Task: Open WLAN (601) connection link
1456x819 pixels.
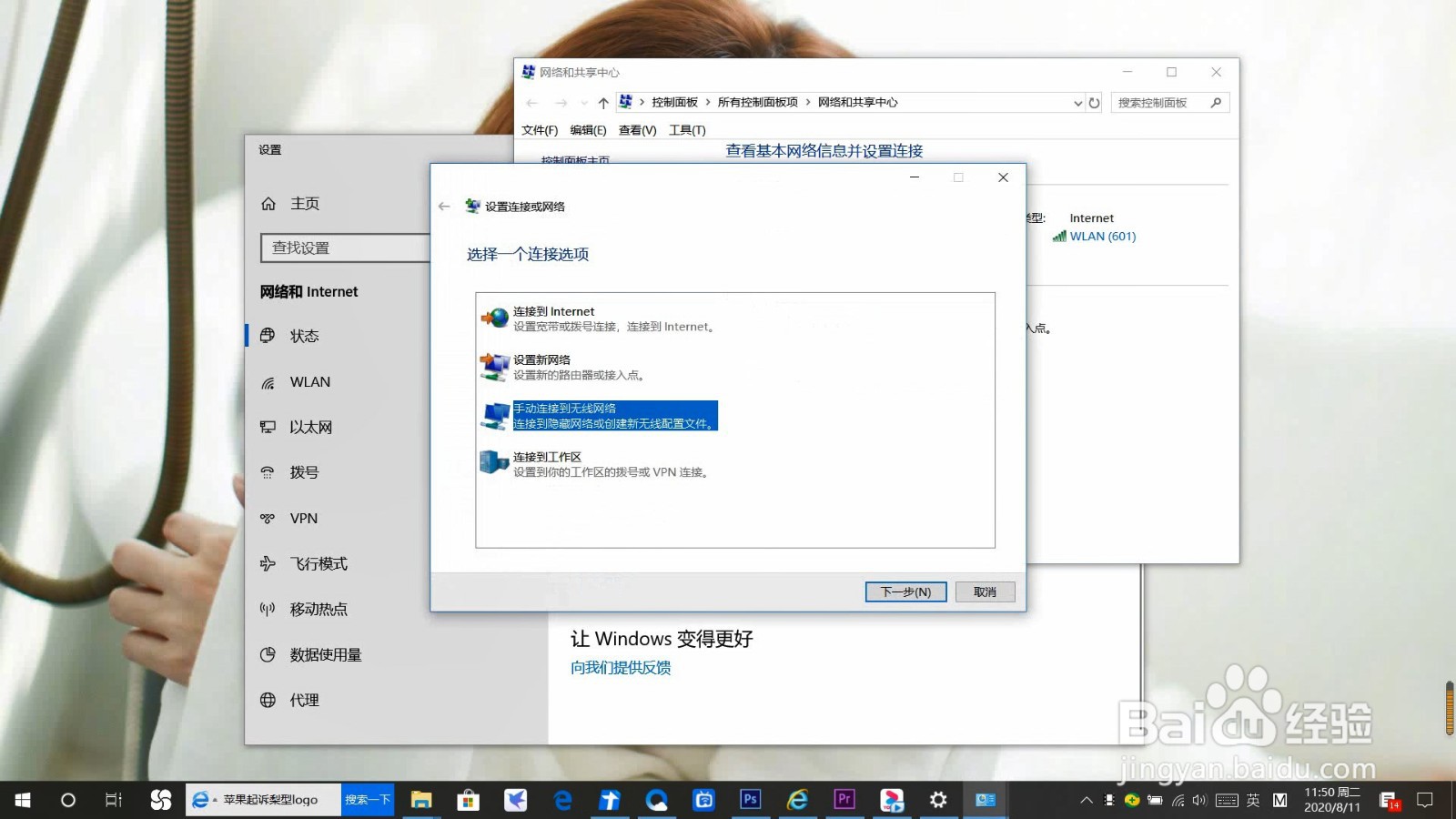Action: (x=1102, y=237)
